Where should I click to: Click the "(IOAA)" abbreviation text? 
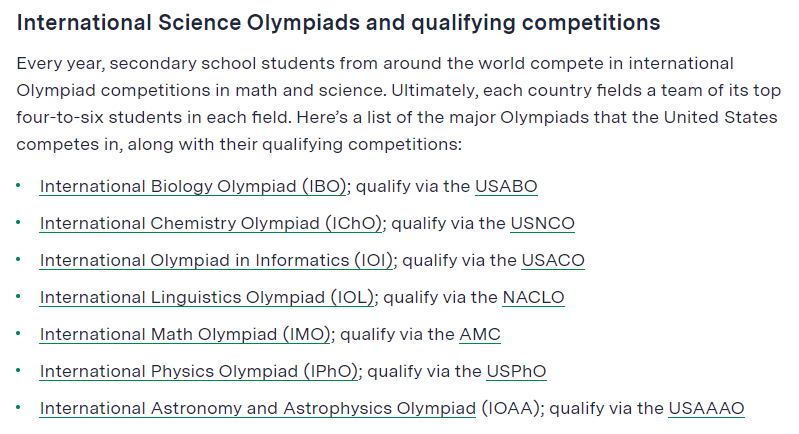click(512, 408)
